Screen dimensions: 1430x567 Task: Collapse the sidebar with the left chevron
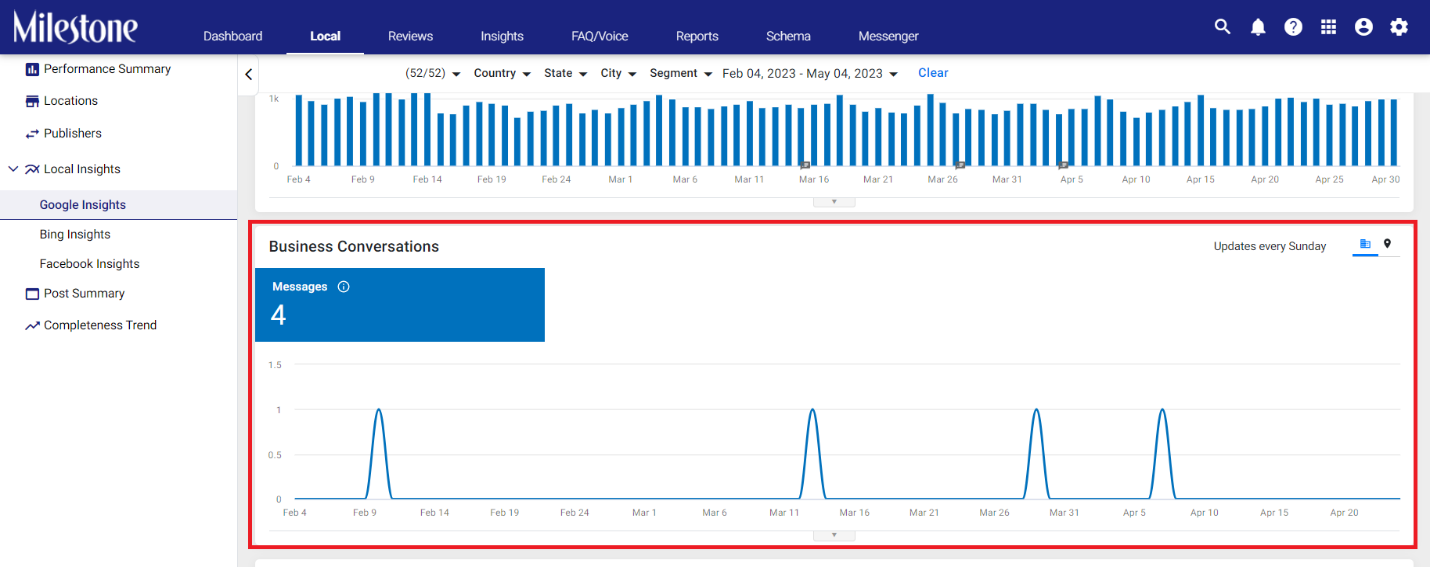pos(249,74)
